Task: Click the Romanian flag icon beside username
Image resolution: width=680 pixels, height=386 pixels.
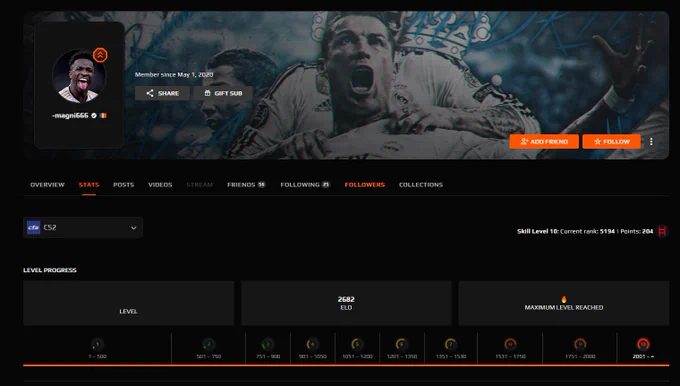Action: point(103,115)
